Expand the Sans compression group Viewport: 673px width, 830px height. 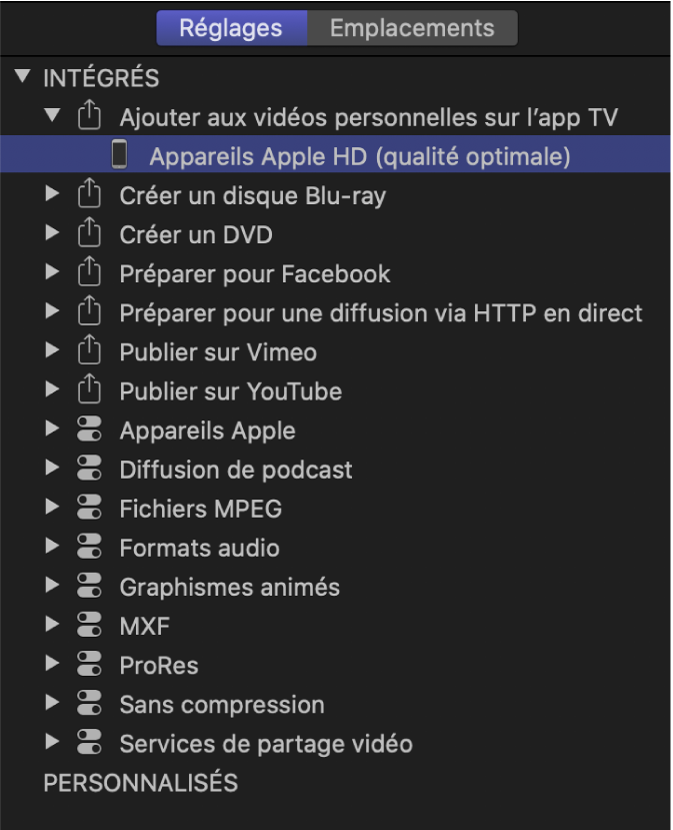point(52,704)
